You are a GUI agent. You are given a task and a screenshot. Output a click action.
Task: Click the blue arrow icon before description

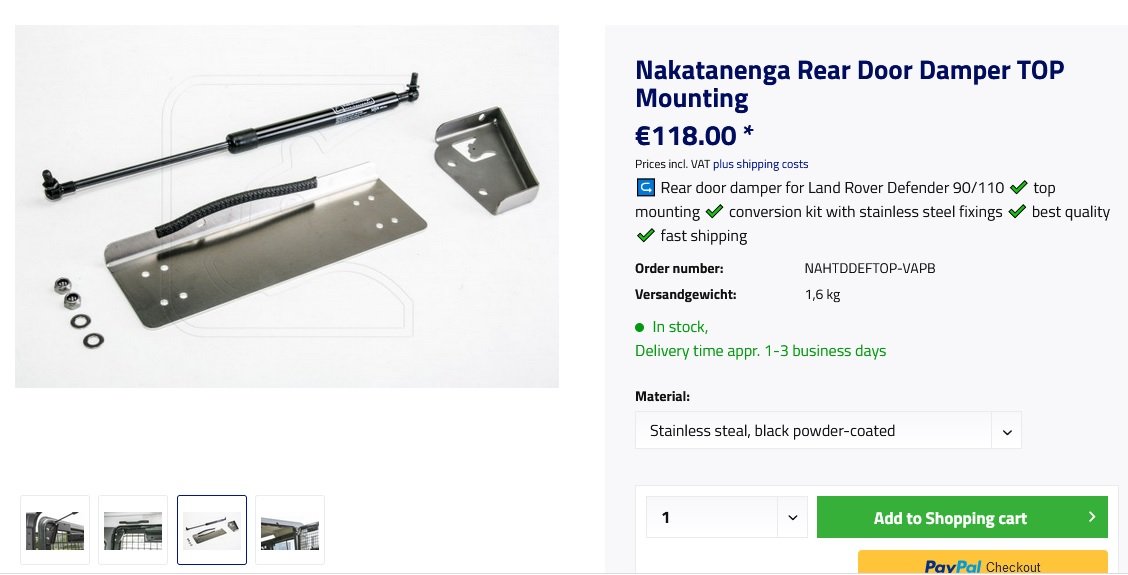click(645, 188)
